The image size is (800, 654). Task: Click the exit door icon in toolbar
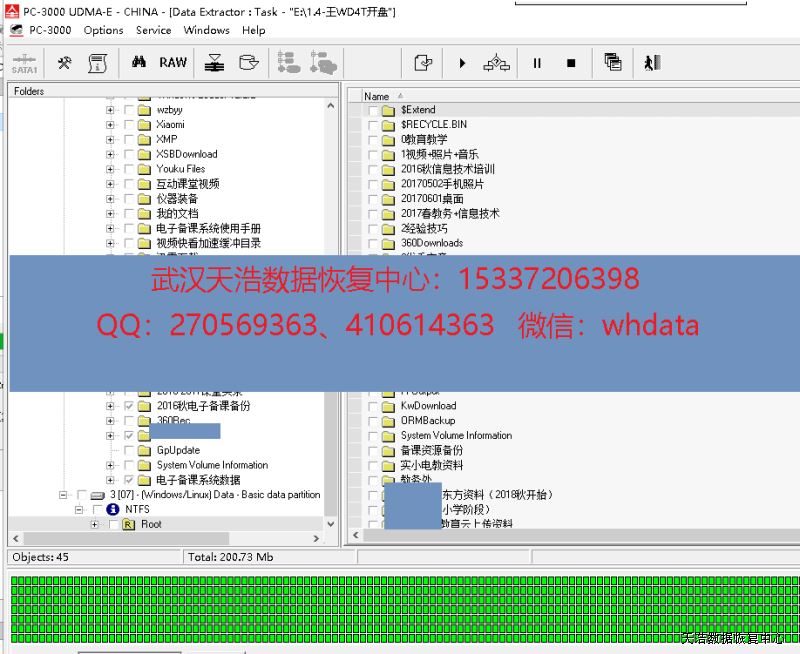click(x=653, y=63)
